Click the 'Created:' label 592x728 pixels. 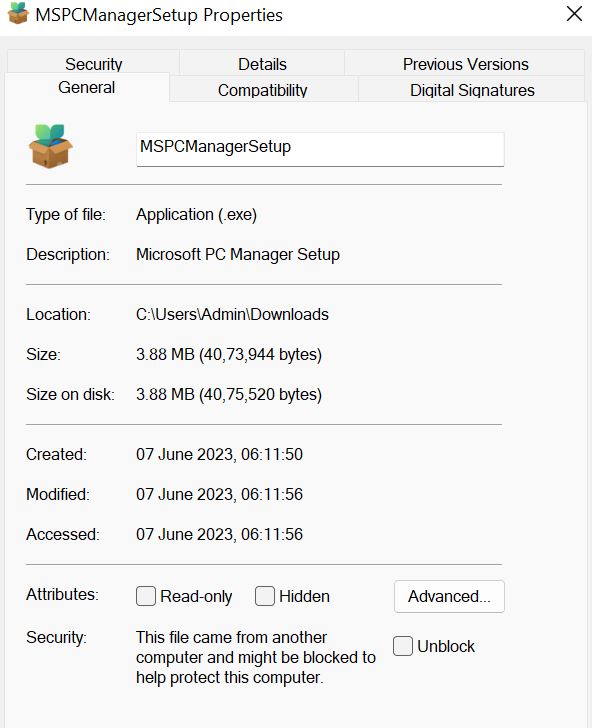(x=56, y=454)
